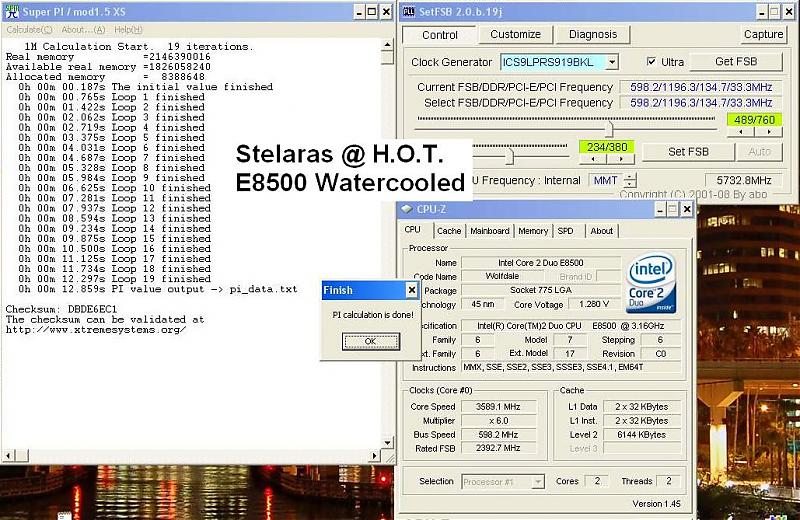Maximize the Super PI window
This screenshot has height=520, width=800.
[372, 12]
